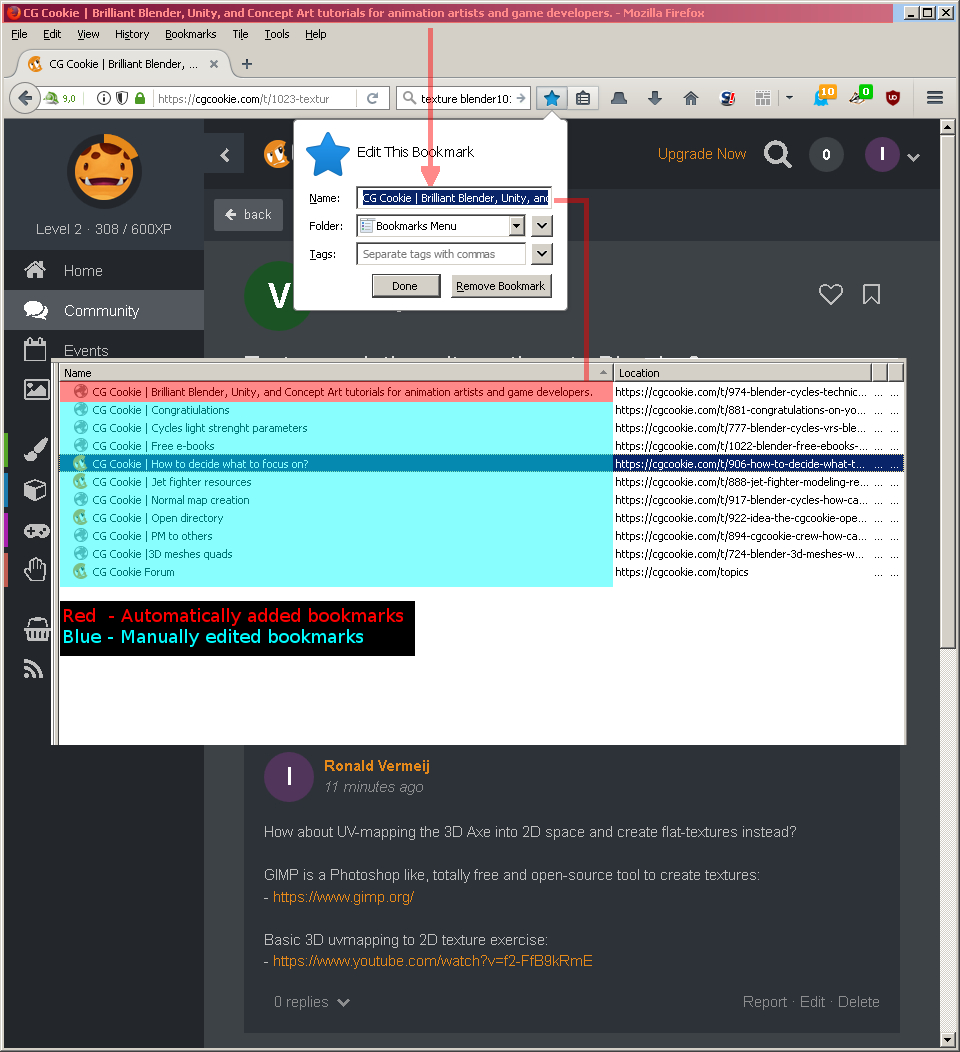This screenshot has width=960, height=1052.
Task: Click the bookmark Name text field
Action: pos(454,198)
